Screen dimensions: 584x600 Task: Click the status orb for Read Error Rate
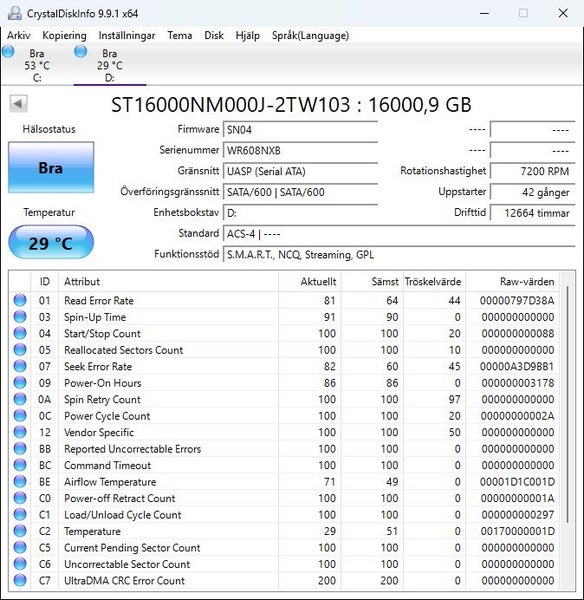click(x=20, y=300)
